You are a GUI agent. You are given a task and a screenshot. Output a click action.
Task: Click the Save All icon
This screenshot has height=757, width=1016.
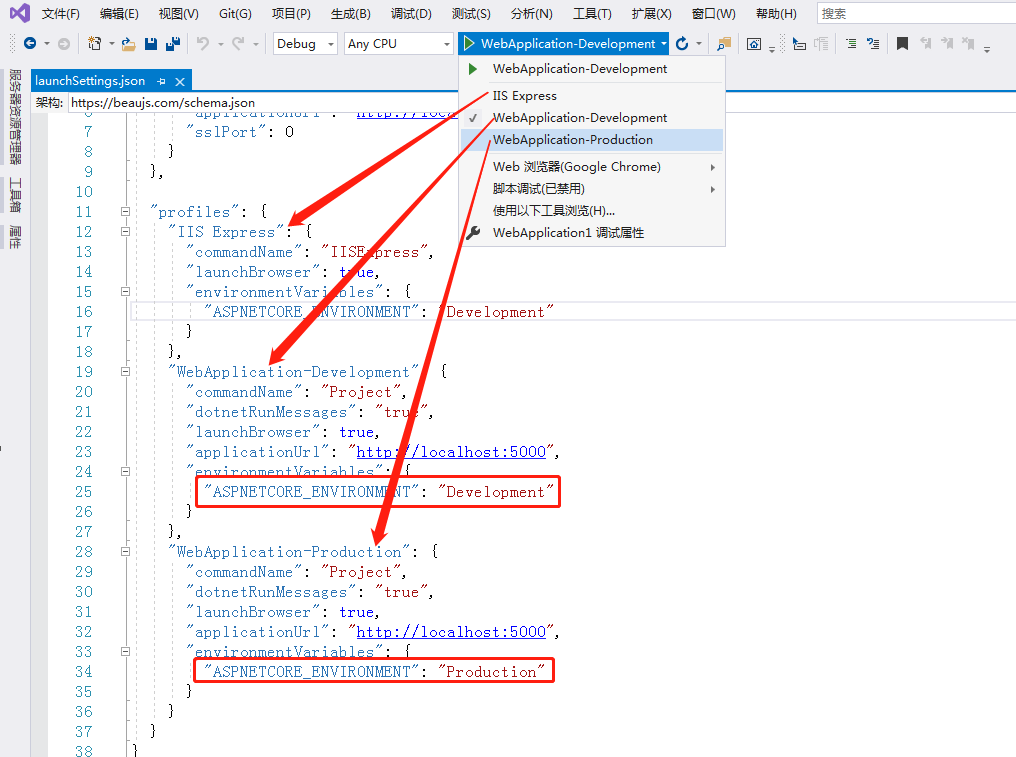pyautogui.click(x=172, y=43)
